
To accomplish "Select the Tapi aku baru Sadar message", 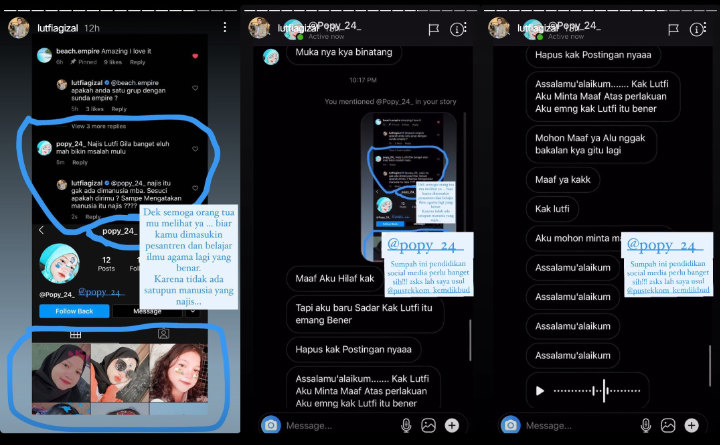I will tap(365, 314).
